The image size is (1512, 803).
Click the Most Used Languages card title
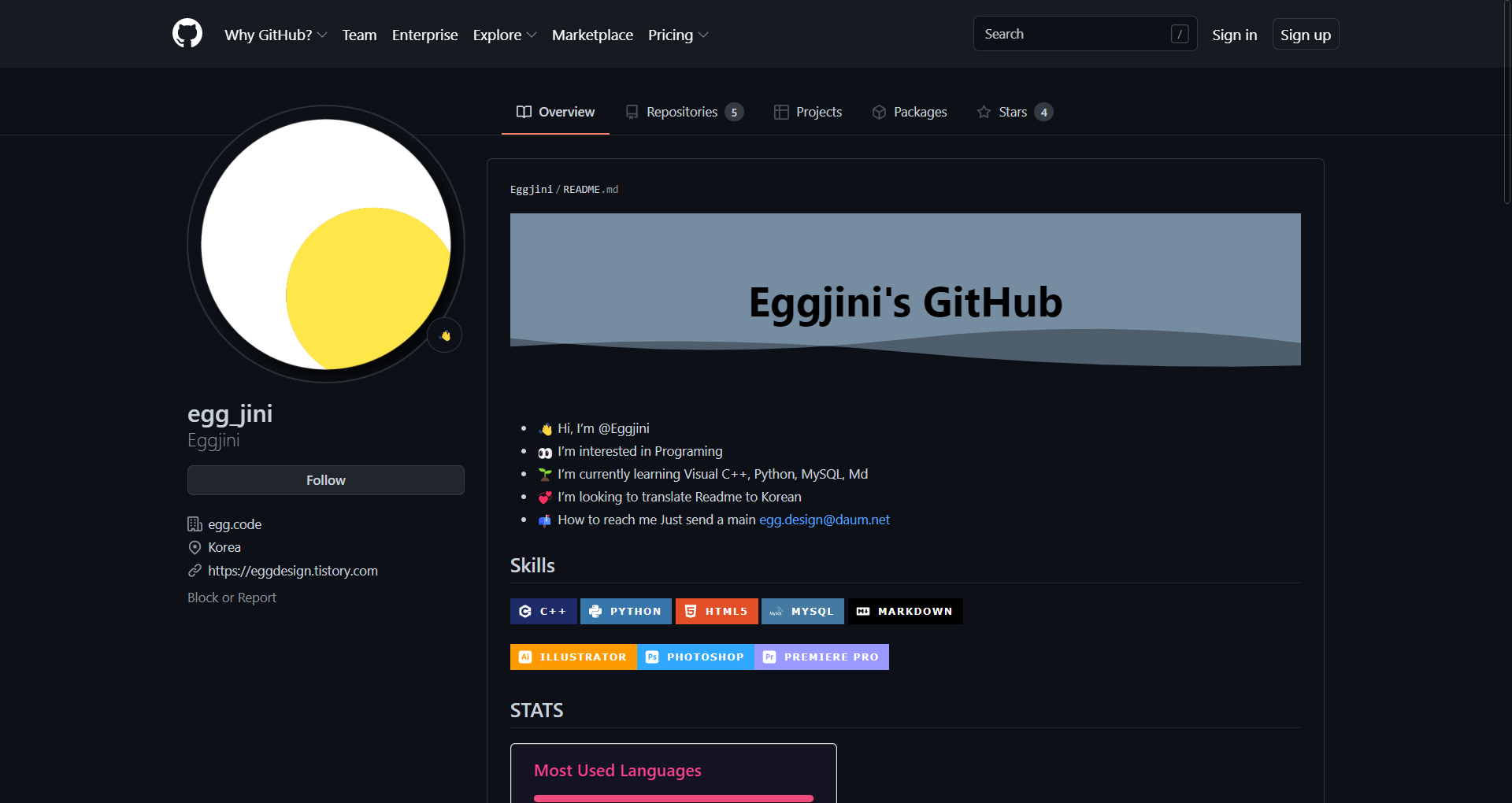coord(617,771)
